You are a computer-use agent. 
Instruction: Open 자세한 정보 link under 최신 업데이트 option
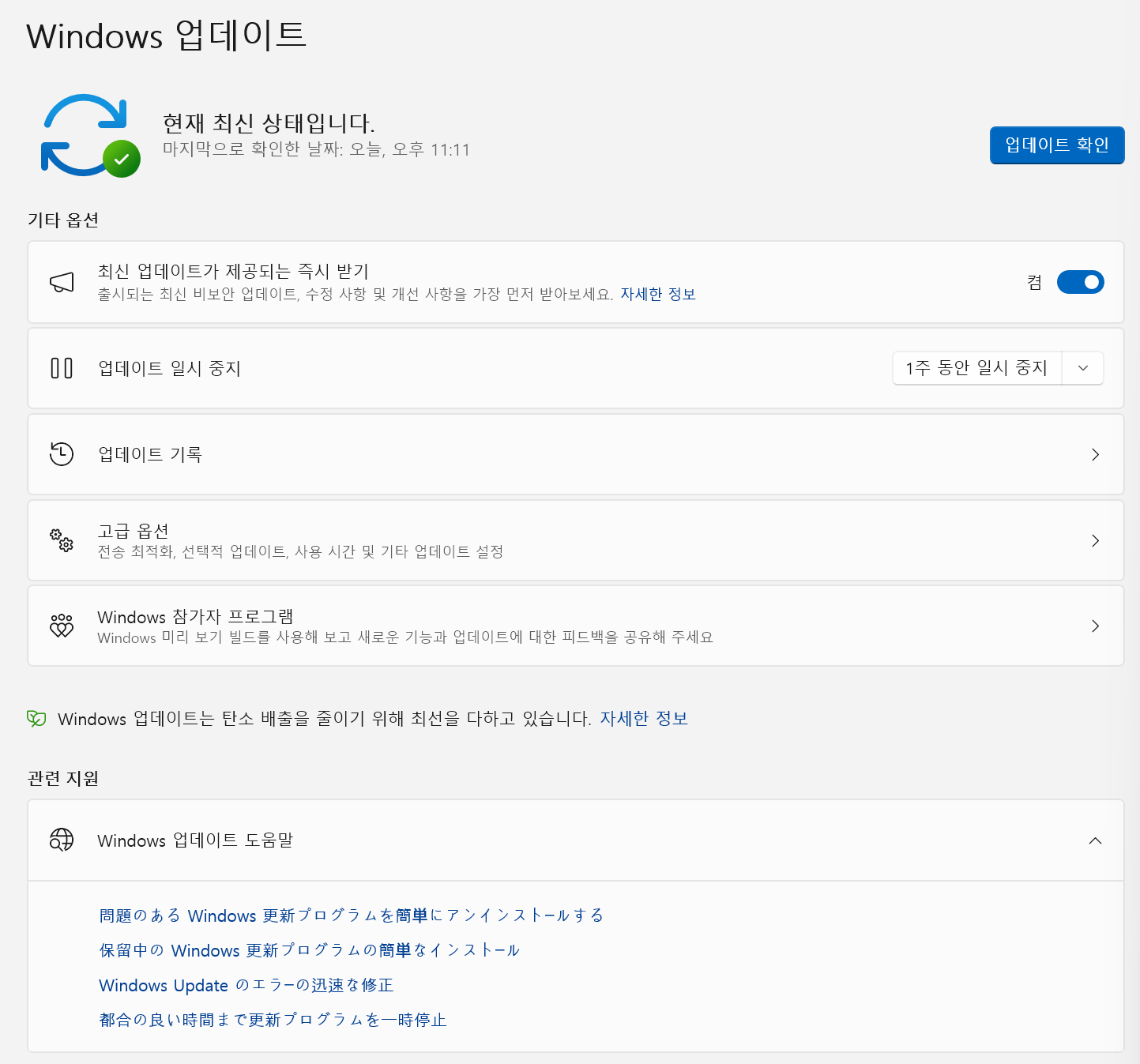click(x=657, y=294)
